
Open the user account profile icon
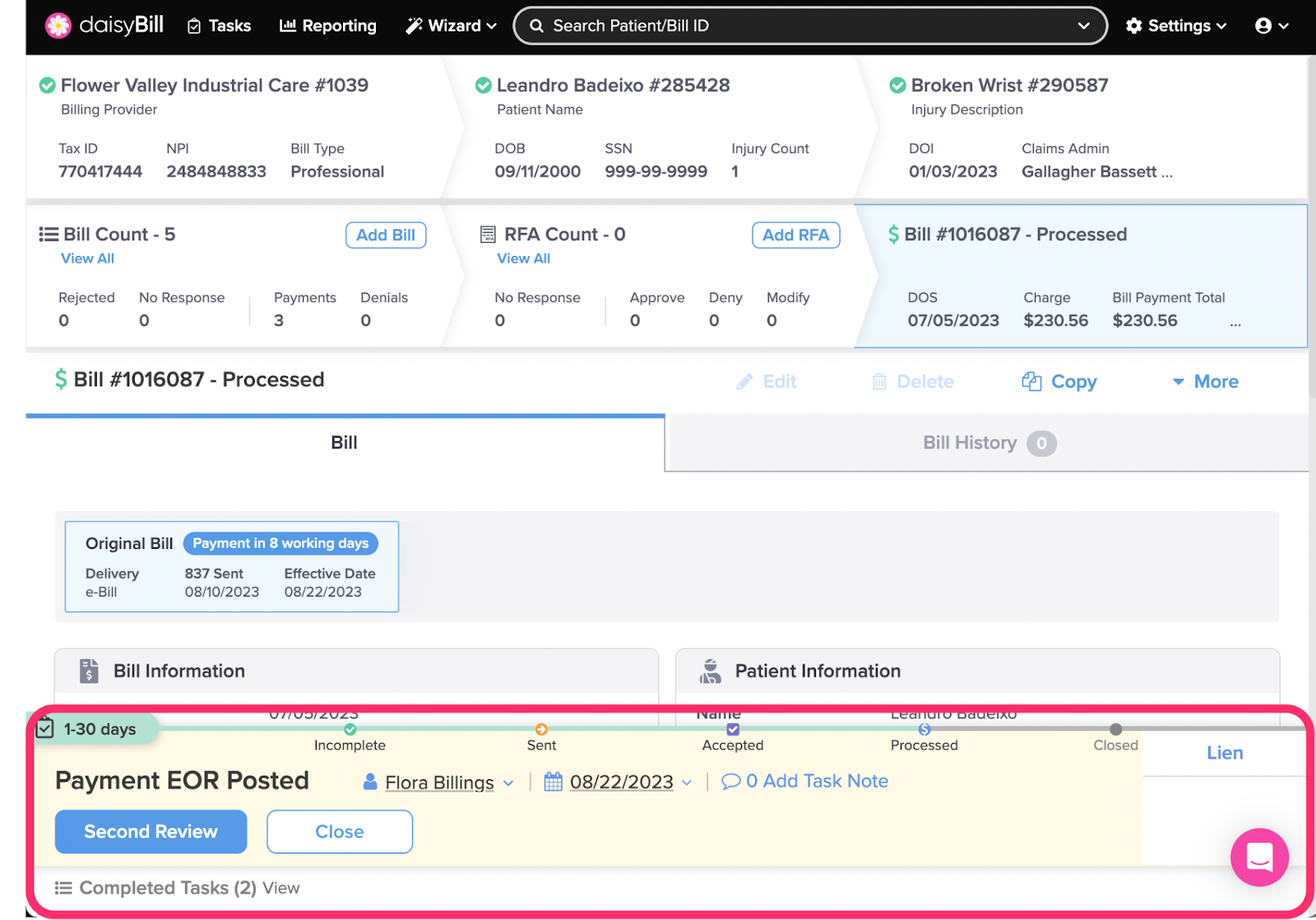point(1263,26)
